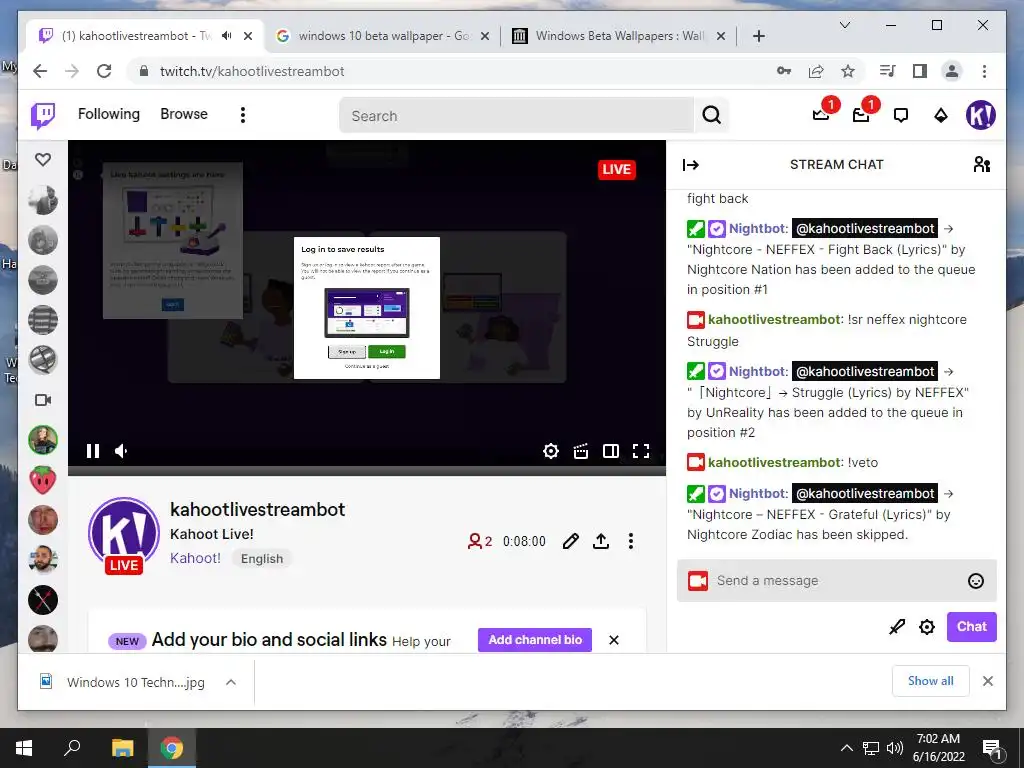Open the Windows notification center

pos(992,748)
